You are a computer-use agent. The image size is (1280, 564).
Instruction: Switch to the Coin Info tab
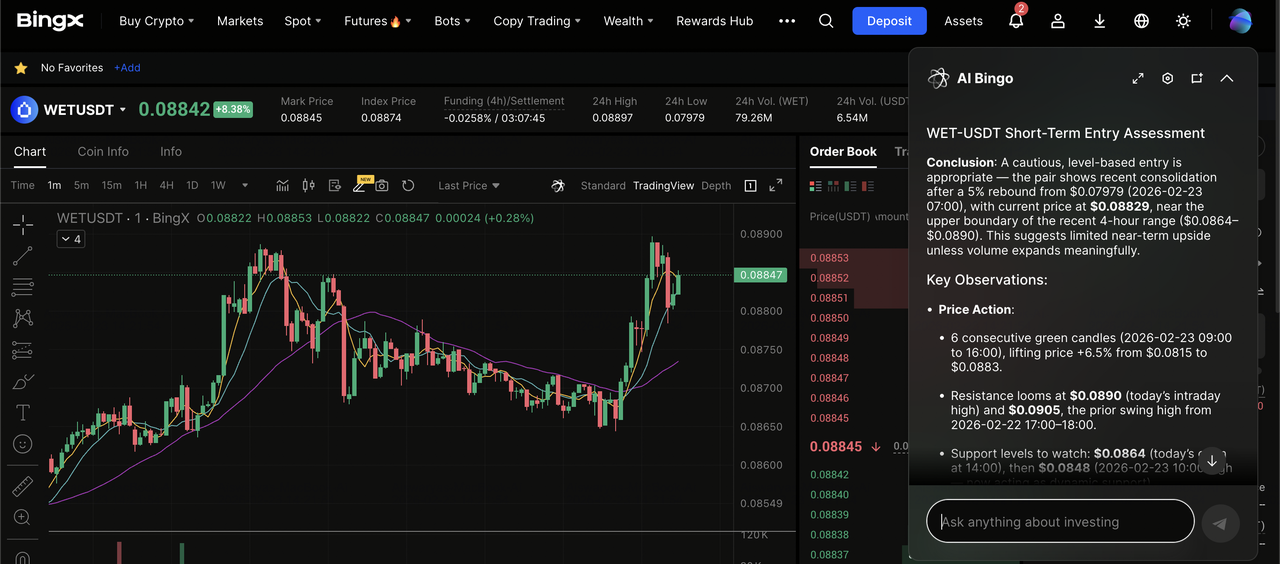[x=103, y=151]
